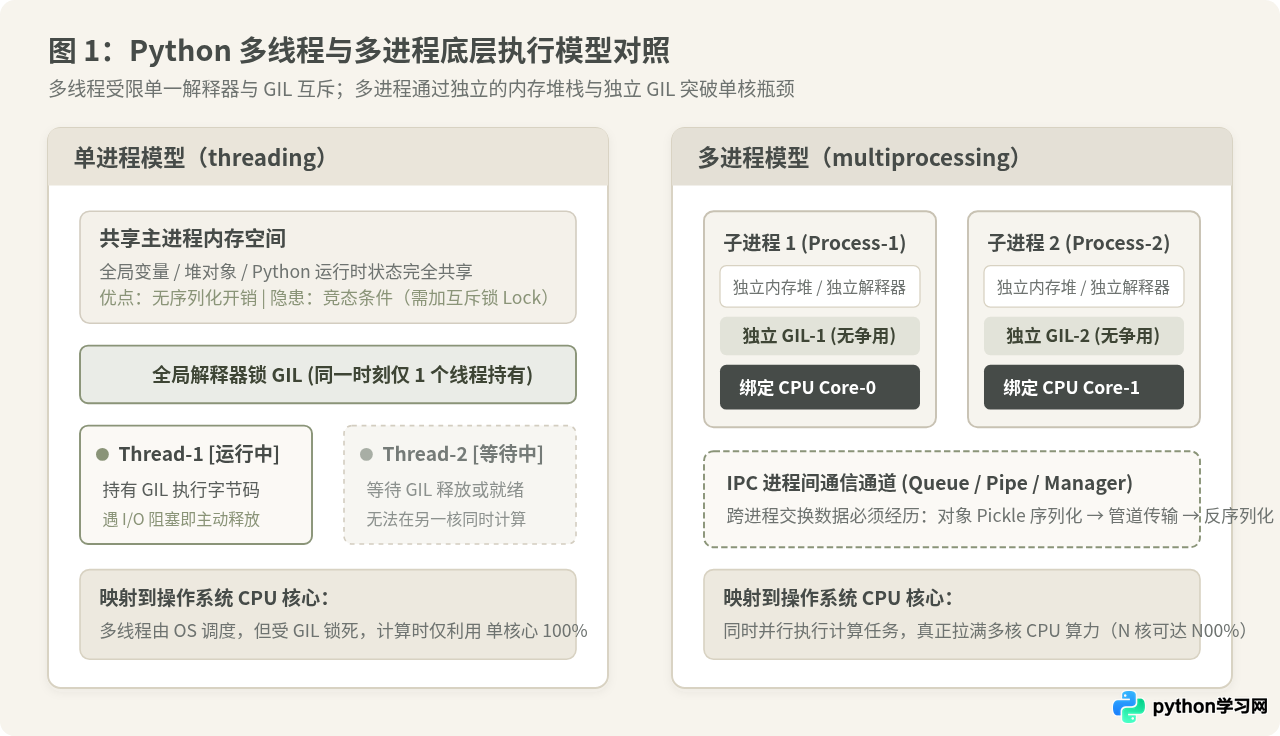The height and width of the screenshot is (736, 1280).
Task: Select the dark "绑定 CPU Core-0" block
Action: tap(820, 387)
